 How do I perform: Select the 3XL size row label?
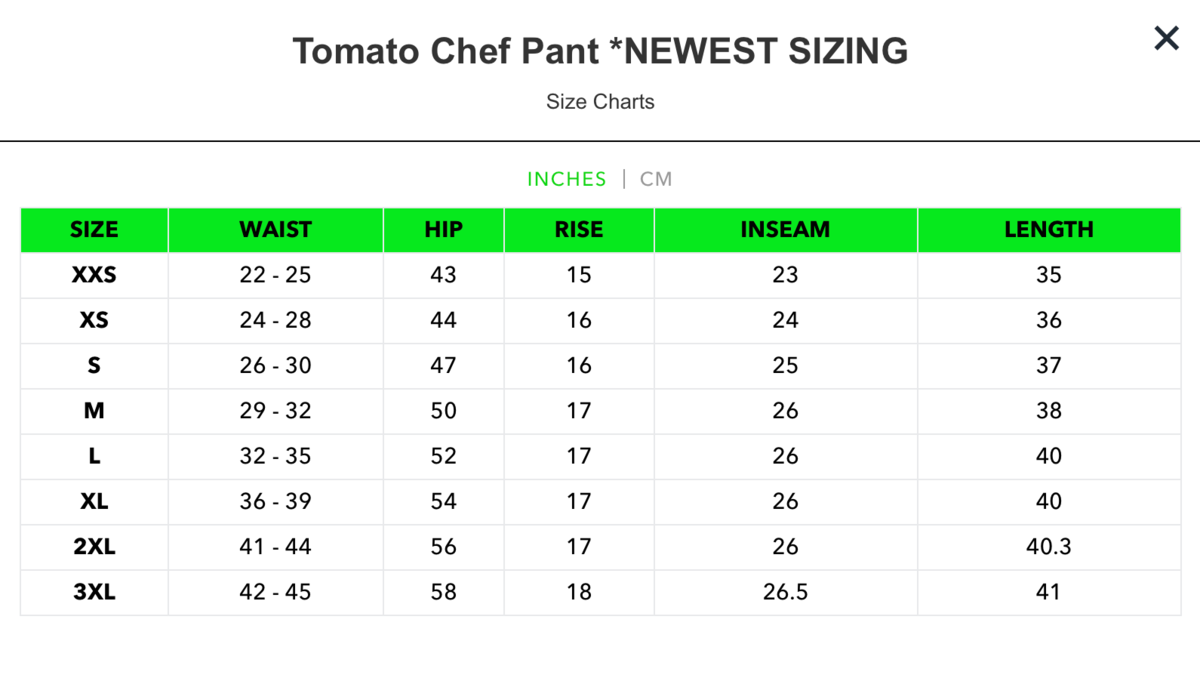click(94, 592)
